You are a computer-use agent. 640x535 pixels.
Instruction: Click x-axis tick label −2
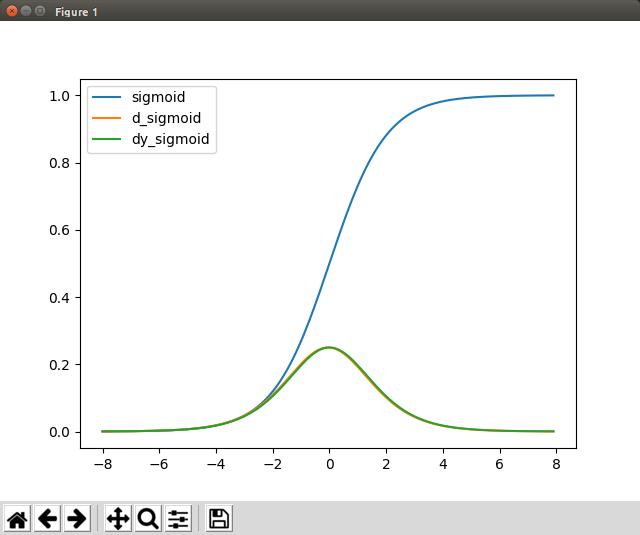coord(273,464)
